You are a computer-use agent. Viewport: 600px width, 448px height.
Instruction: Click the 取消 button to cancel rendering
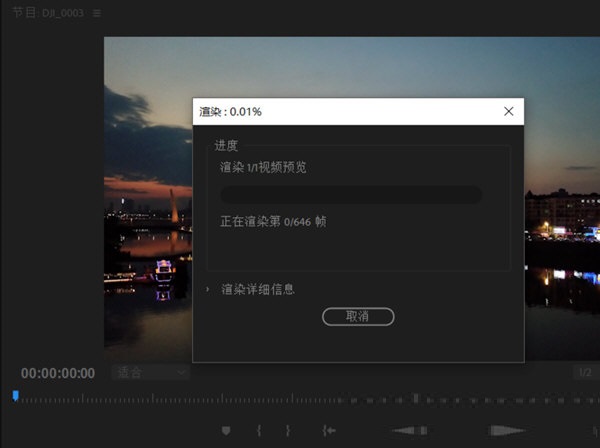[x=358, y=316]
